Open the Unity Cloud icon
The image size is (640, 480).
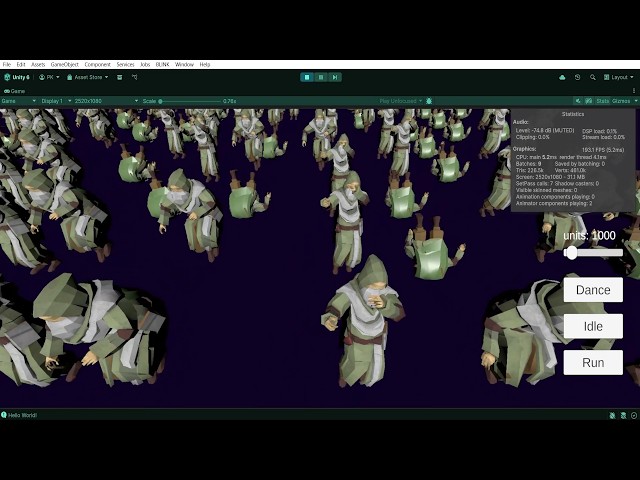[x=562, y=77]
